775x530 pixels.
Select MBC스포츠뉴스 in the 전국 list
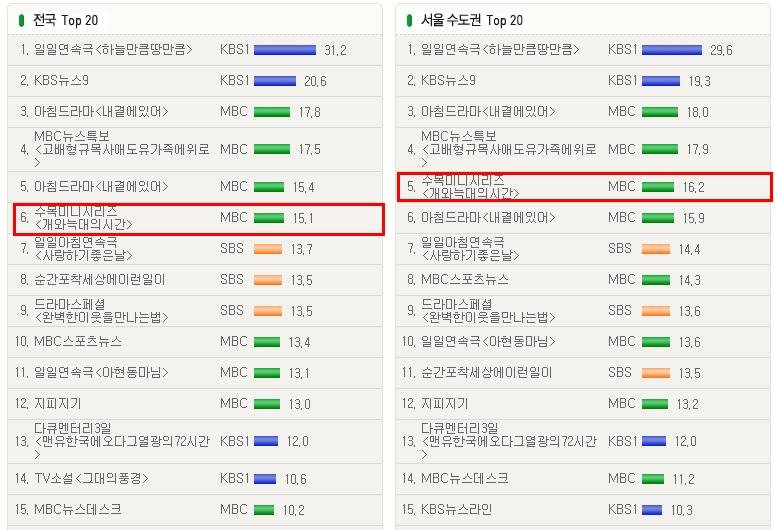[x=78, y=342]
